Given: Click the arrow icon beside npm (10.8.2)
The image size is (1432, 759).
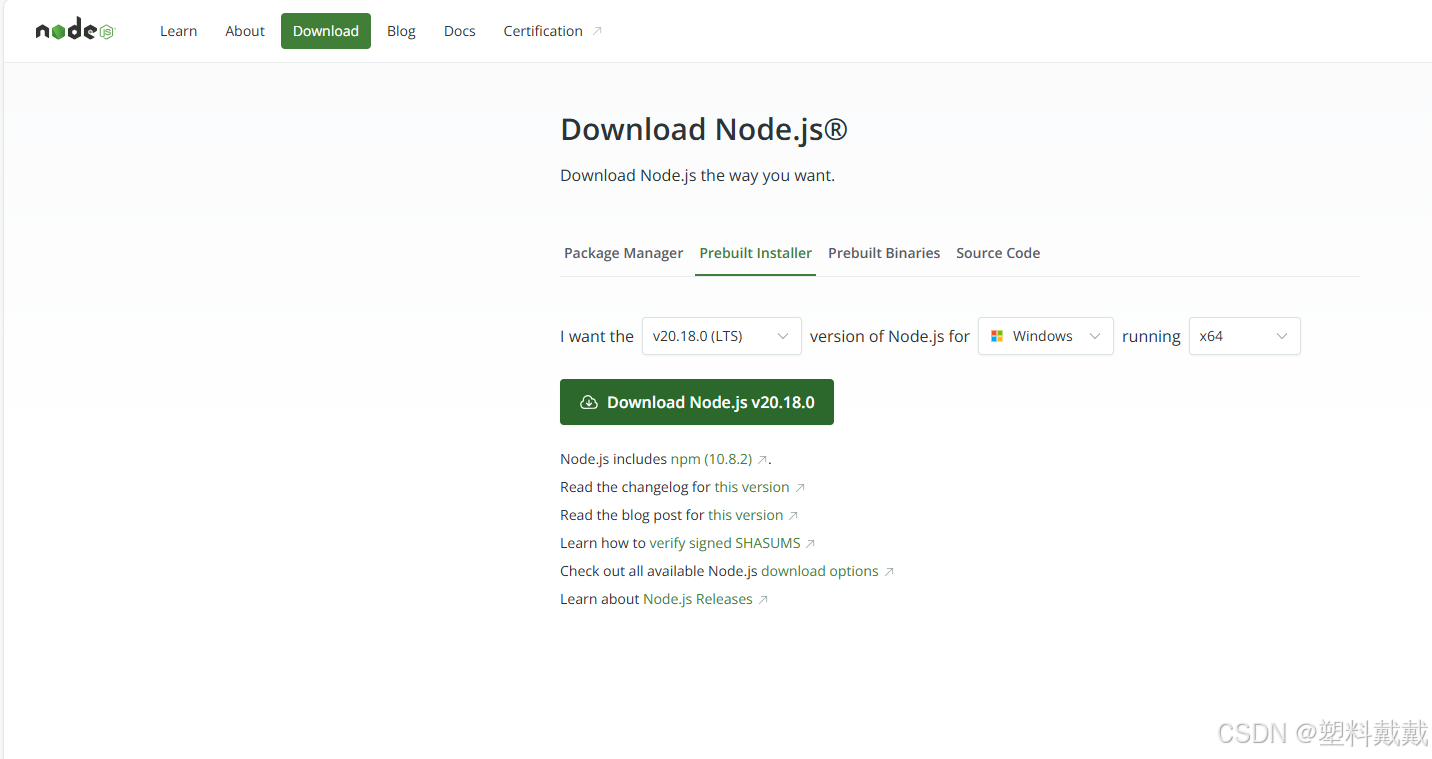Looking at the screenshot, I should (x=761, y=458).
